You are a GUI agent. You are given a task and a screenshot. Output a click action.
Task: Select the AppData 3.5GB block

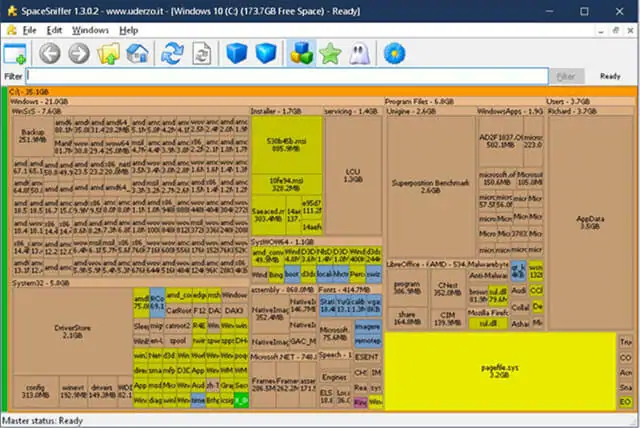click(x=590, y=223)
